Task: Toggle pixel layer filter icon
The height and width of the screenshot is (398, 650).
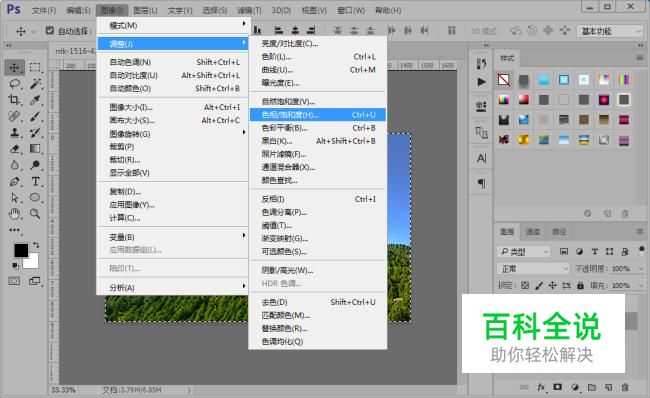Action: click(564, 251)
